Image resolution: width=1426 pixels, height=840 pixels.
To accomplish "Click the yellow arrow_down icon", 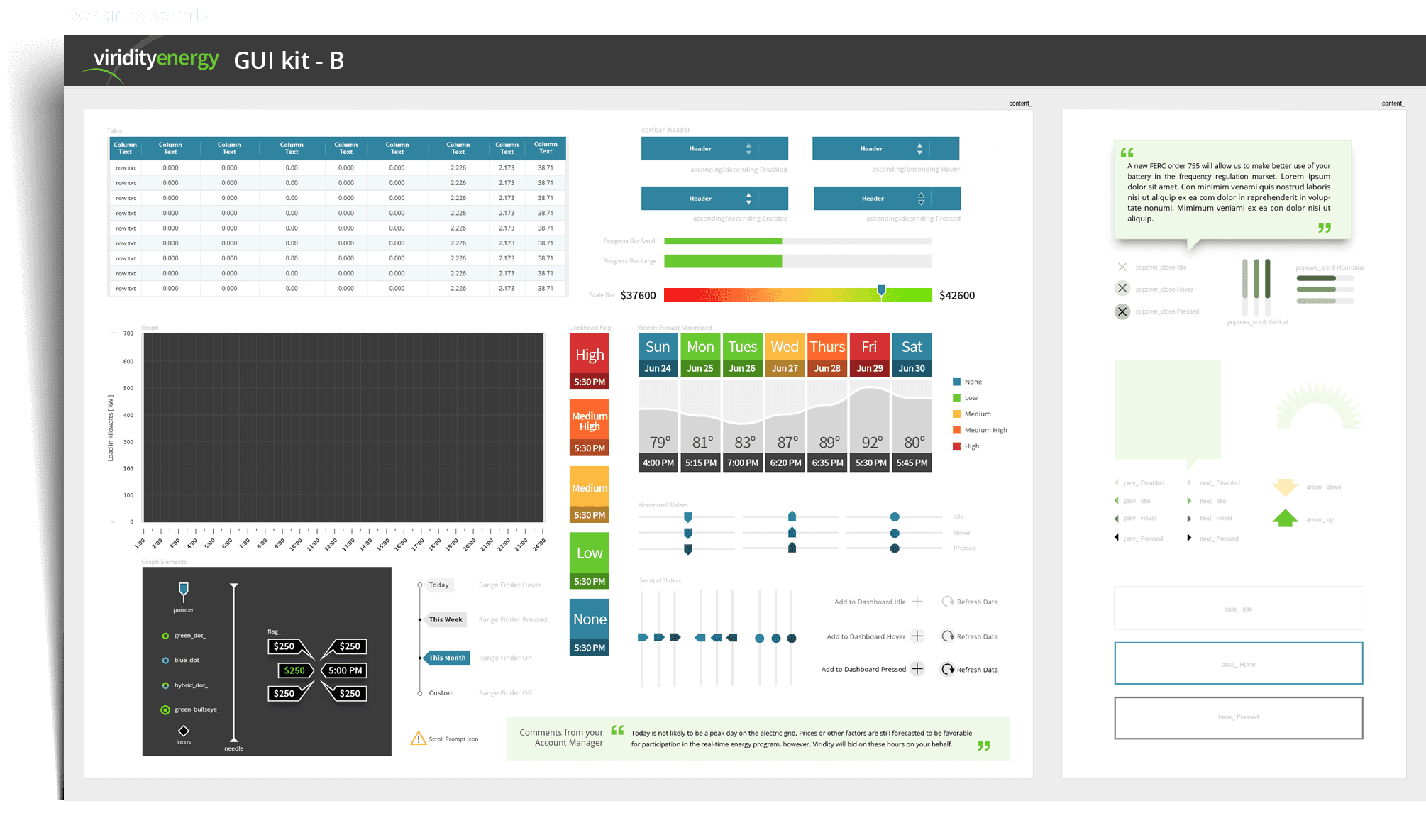I will click(1285, 487).
